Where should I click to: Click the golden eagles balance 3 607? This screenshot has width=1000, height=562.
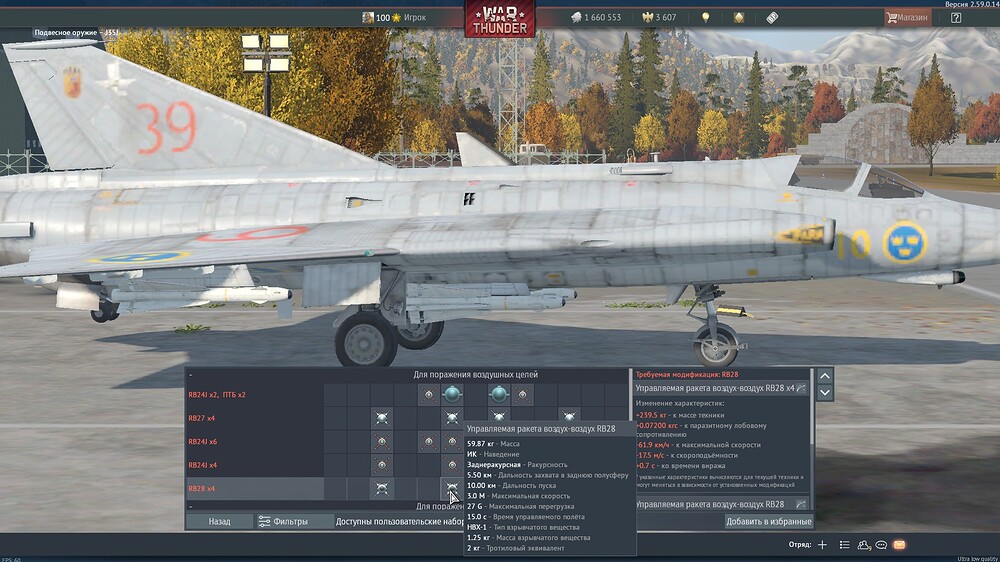tap(659, 18)
